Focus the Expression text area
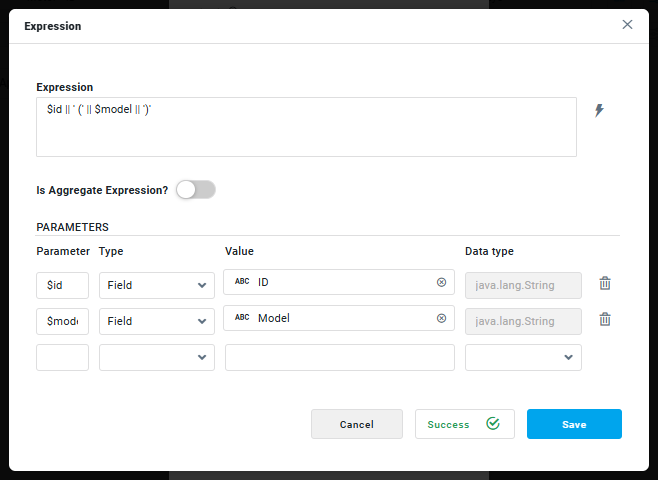This screenshot has height=480, width=658. point(306,127)
